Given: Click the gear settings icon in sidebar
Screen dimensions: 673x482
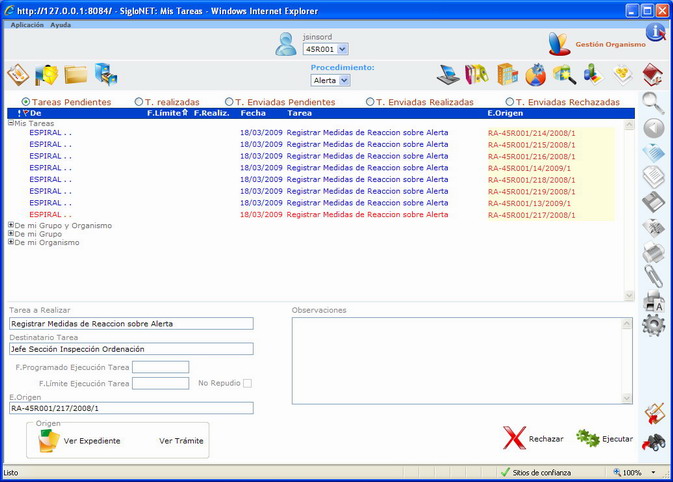Looking at the screenshot, I should point(653,325).
